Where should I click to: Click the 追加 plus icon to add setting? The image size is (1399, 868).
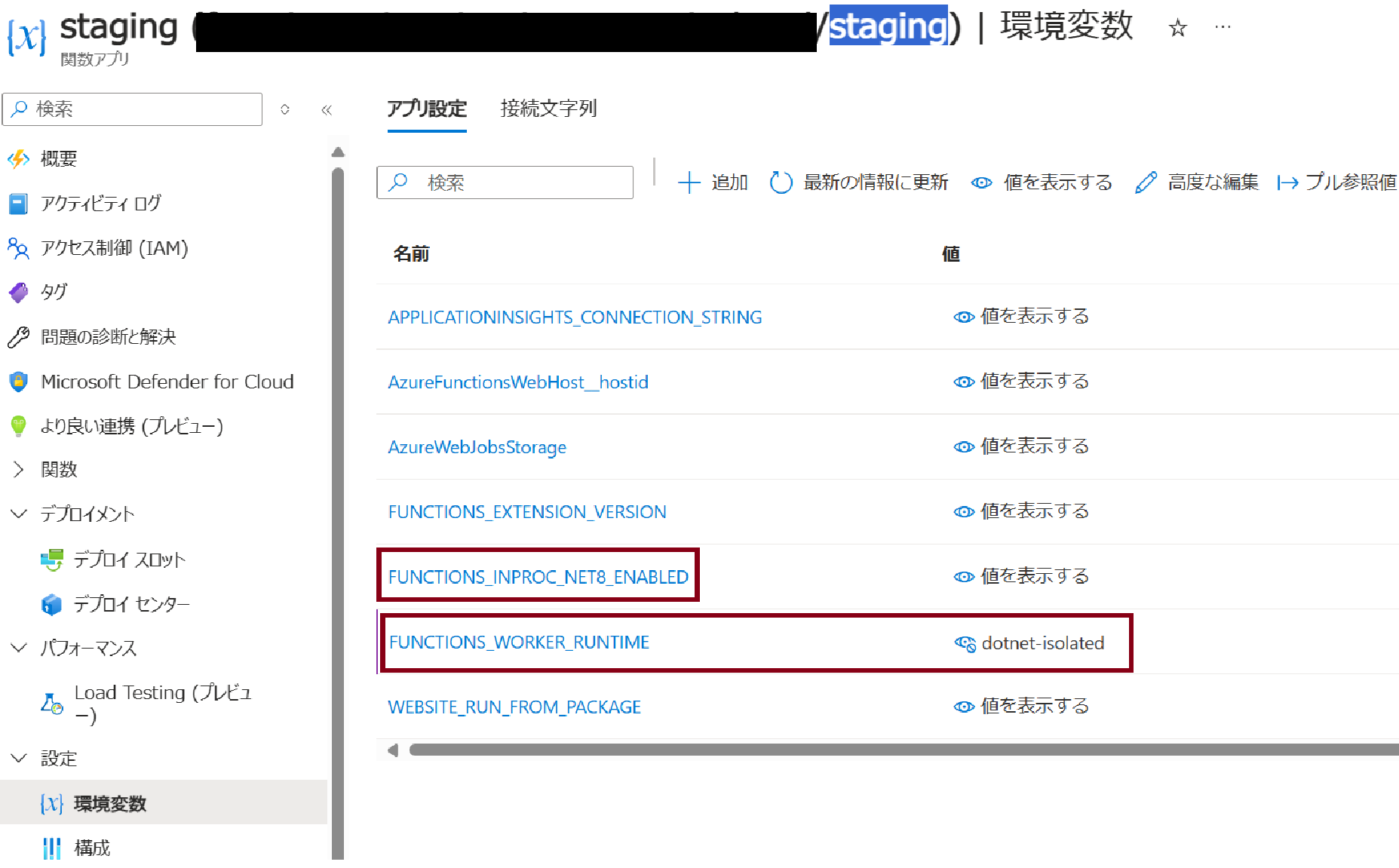point(689,182)
